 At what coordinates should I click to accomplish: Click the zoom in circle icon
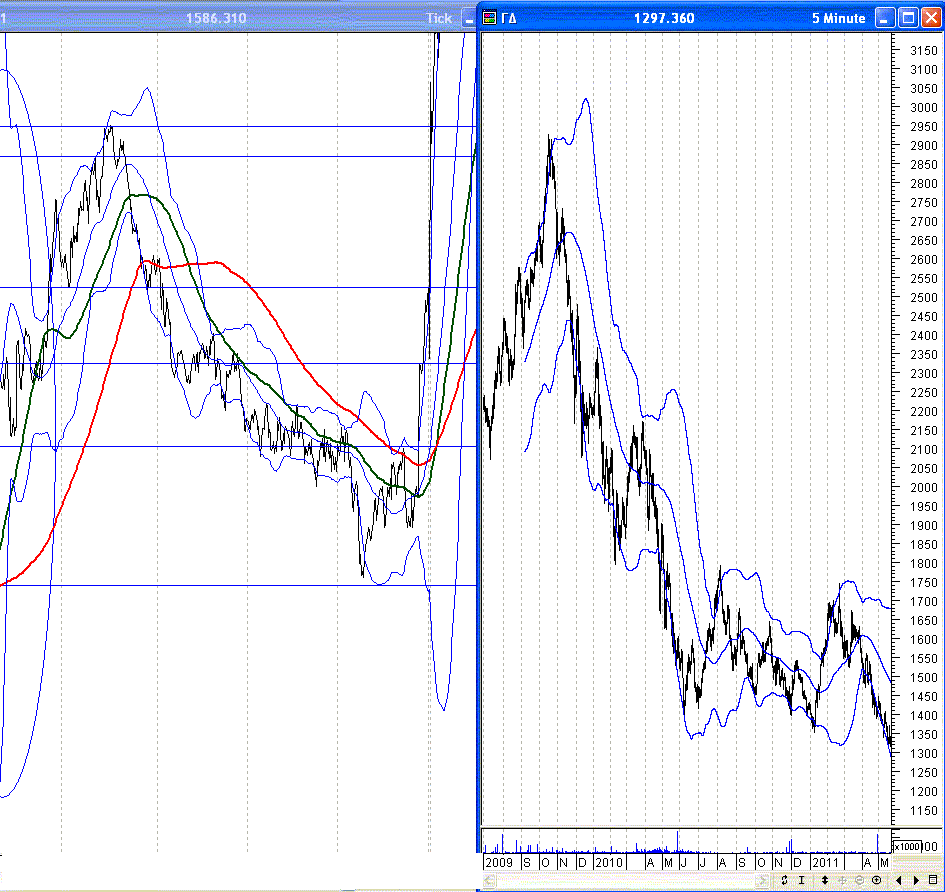(876, 881)
